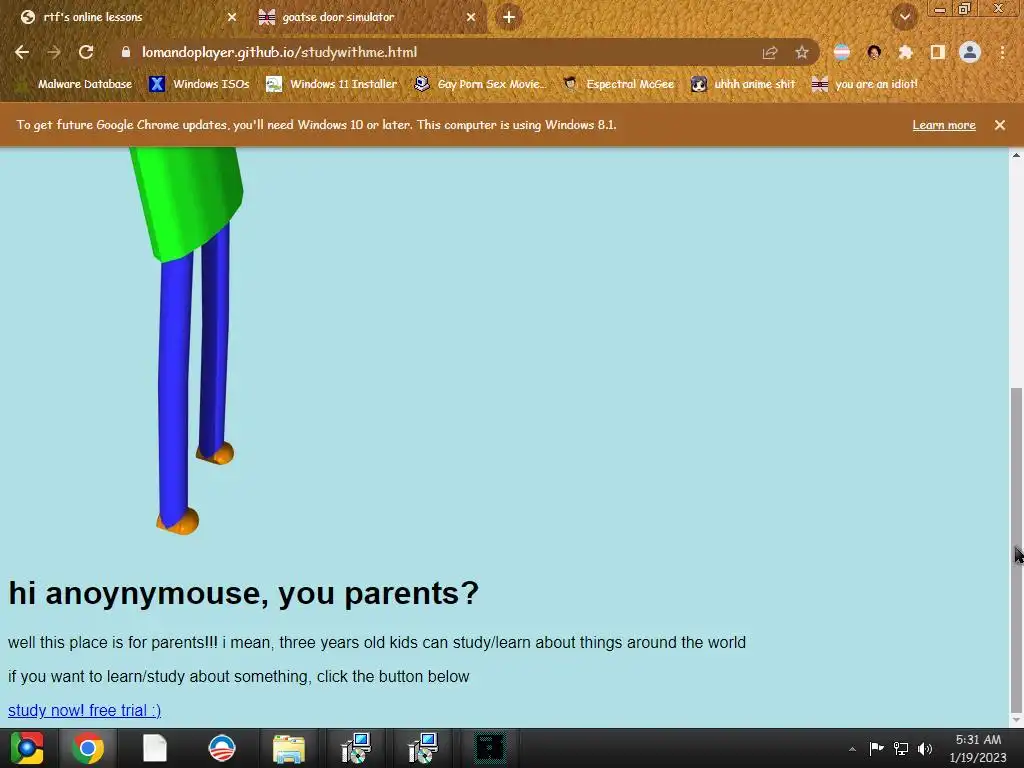Open the "you are an idiot!" bookmark
1024x768 pixels.
pos(864,84)
